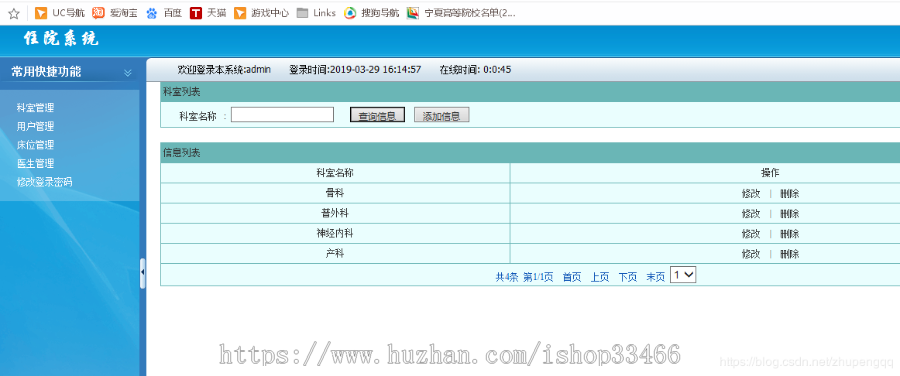Click the 科室列表 section header
Screen dimensions: 900x376
(x=181, y=92)
